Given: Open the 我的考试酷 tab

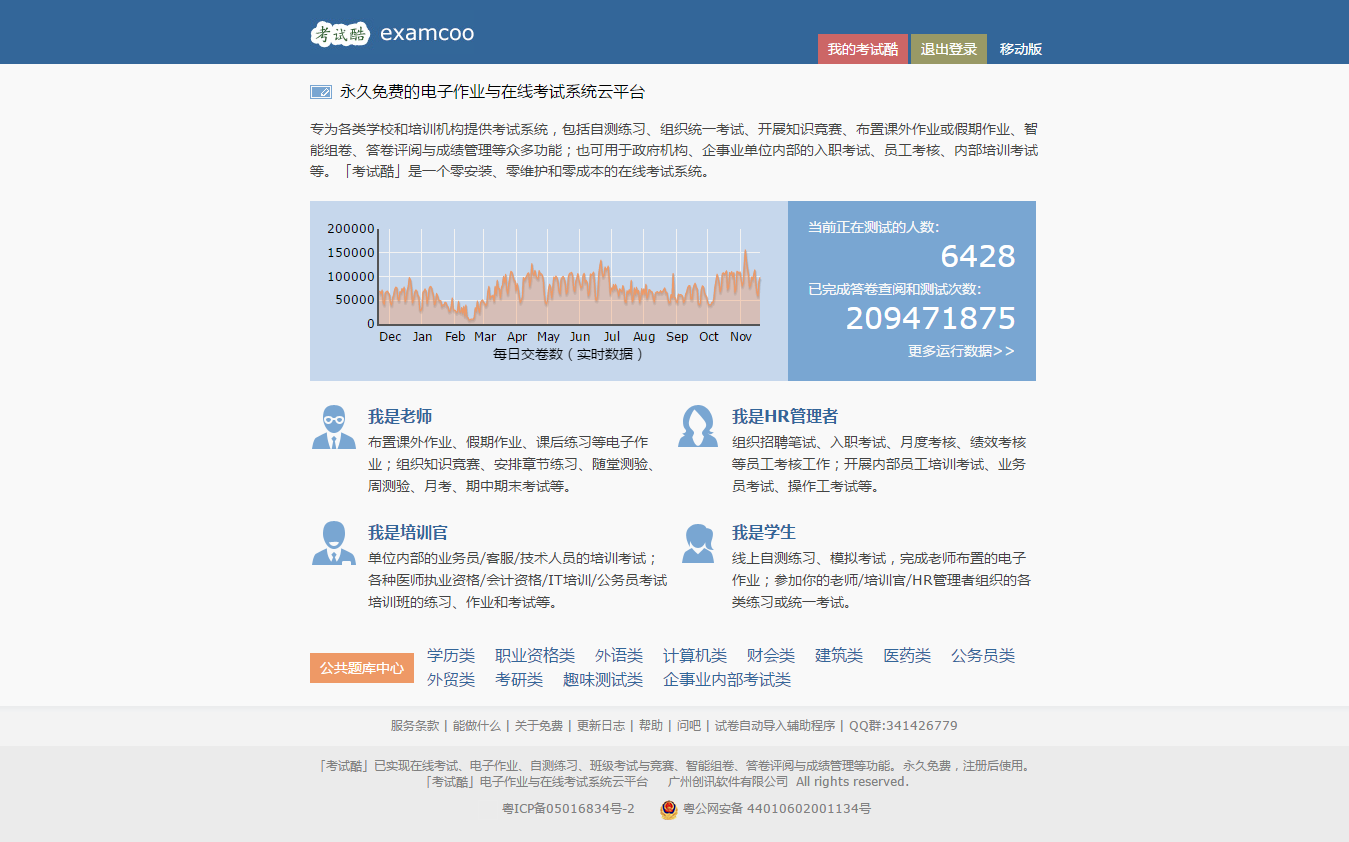Looking at the screenshot, I should (x=863, y=49).
